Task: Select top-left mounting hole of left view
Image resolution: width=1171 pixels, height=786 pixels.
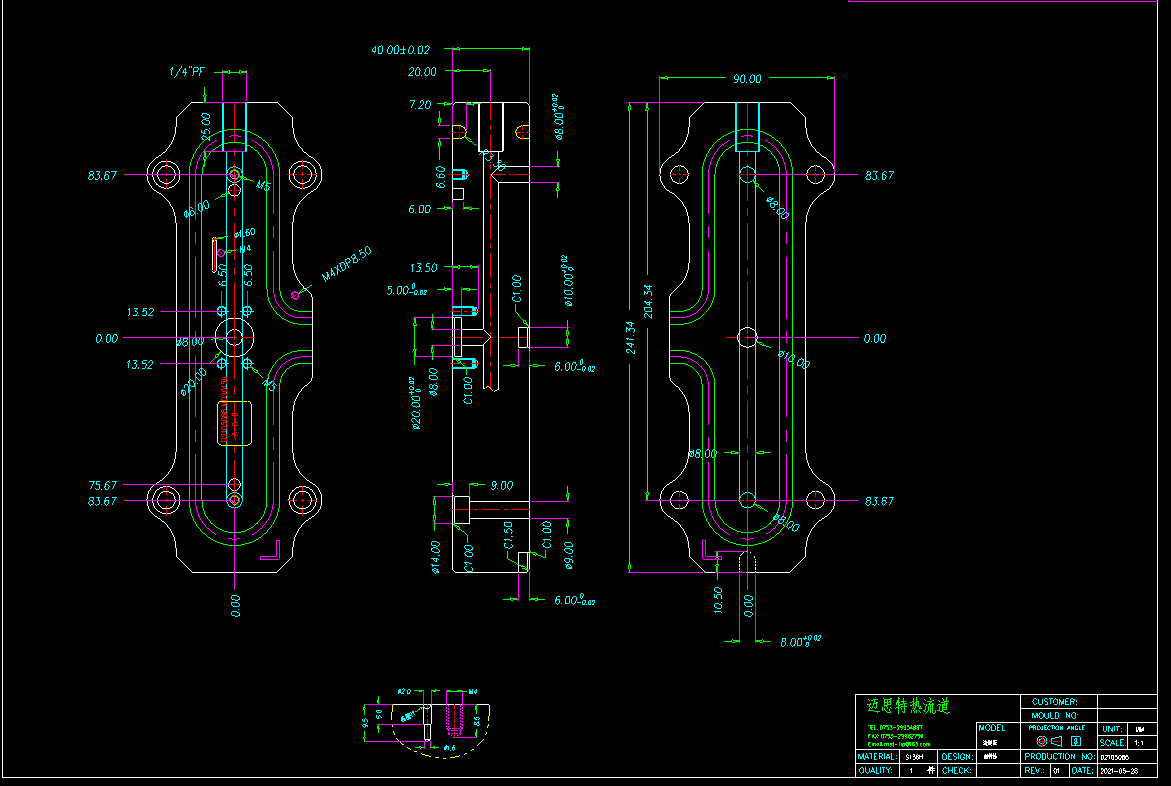Action: pos(165,174)
